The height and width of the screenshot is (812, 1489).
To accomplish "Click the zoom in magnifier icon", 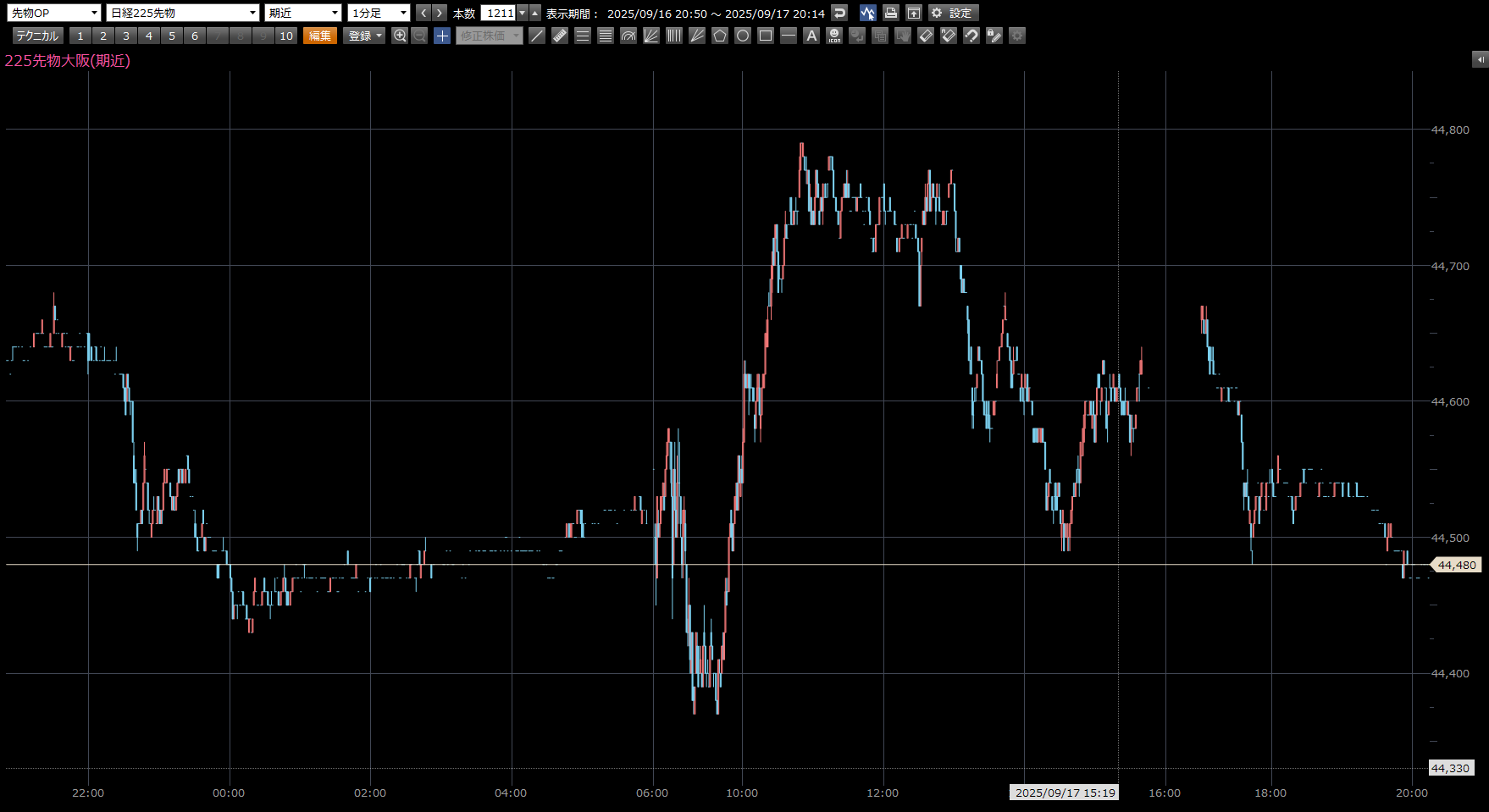I will click(x=400, y=36).
